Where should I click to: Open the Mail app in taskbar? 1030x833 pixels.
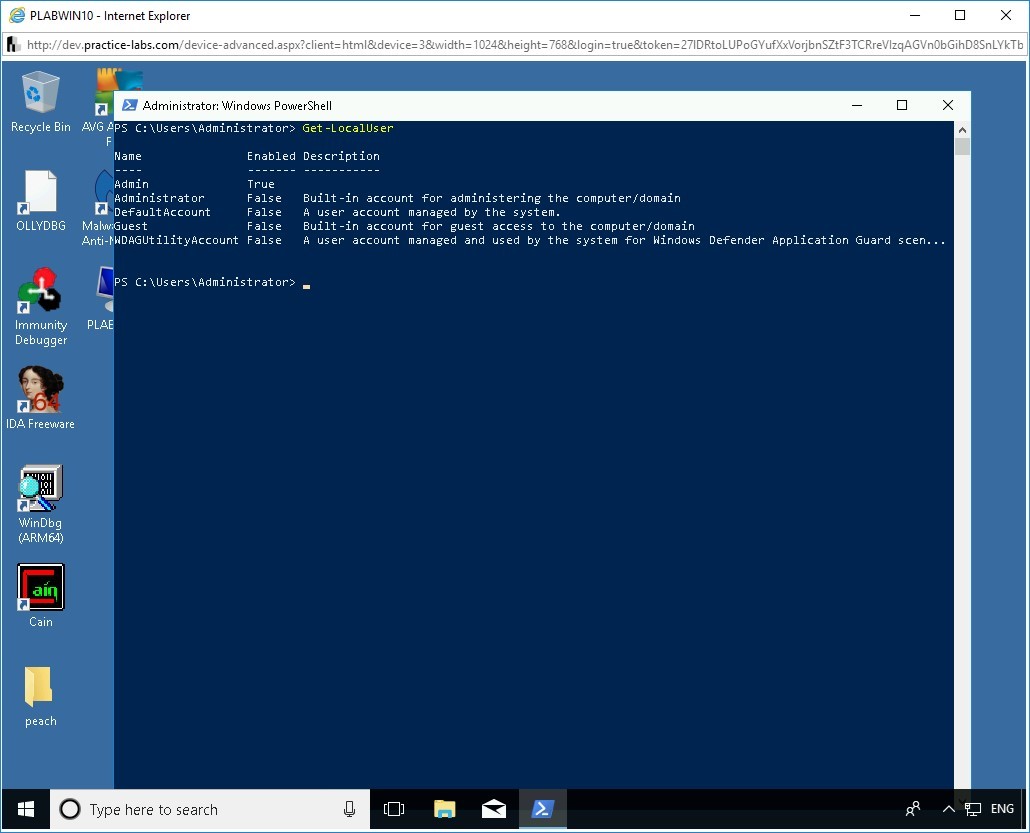(x=494, y=809)
